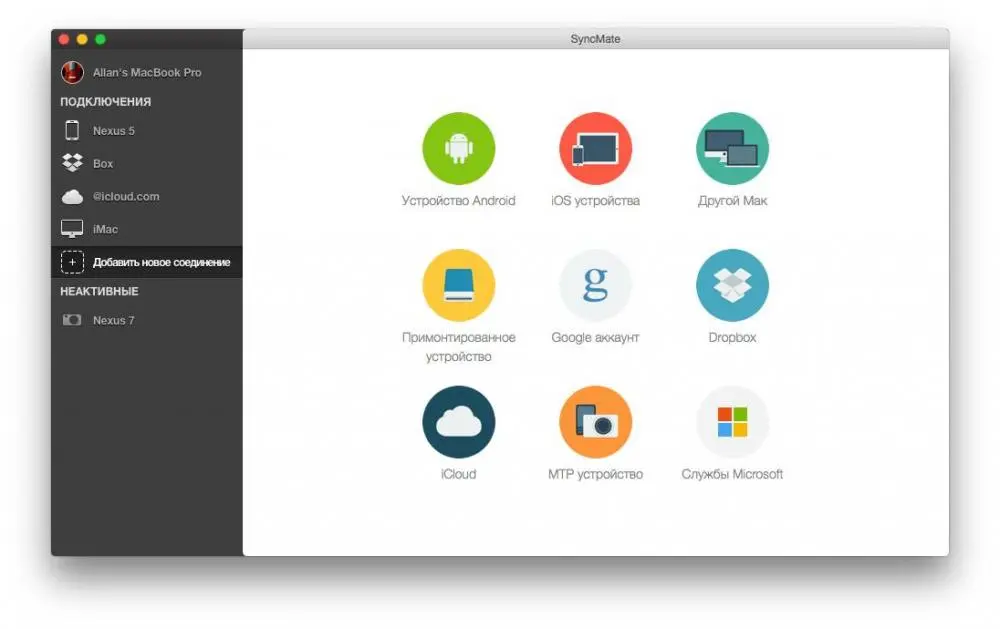Viewport: 1000px width, 629px height.
Task: Select the iMac connection
Action: 147,229
